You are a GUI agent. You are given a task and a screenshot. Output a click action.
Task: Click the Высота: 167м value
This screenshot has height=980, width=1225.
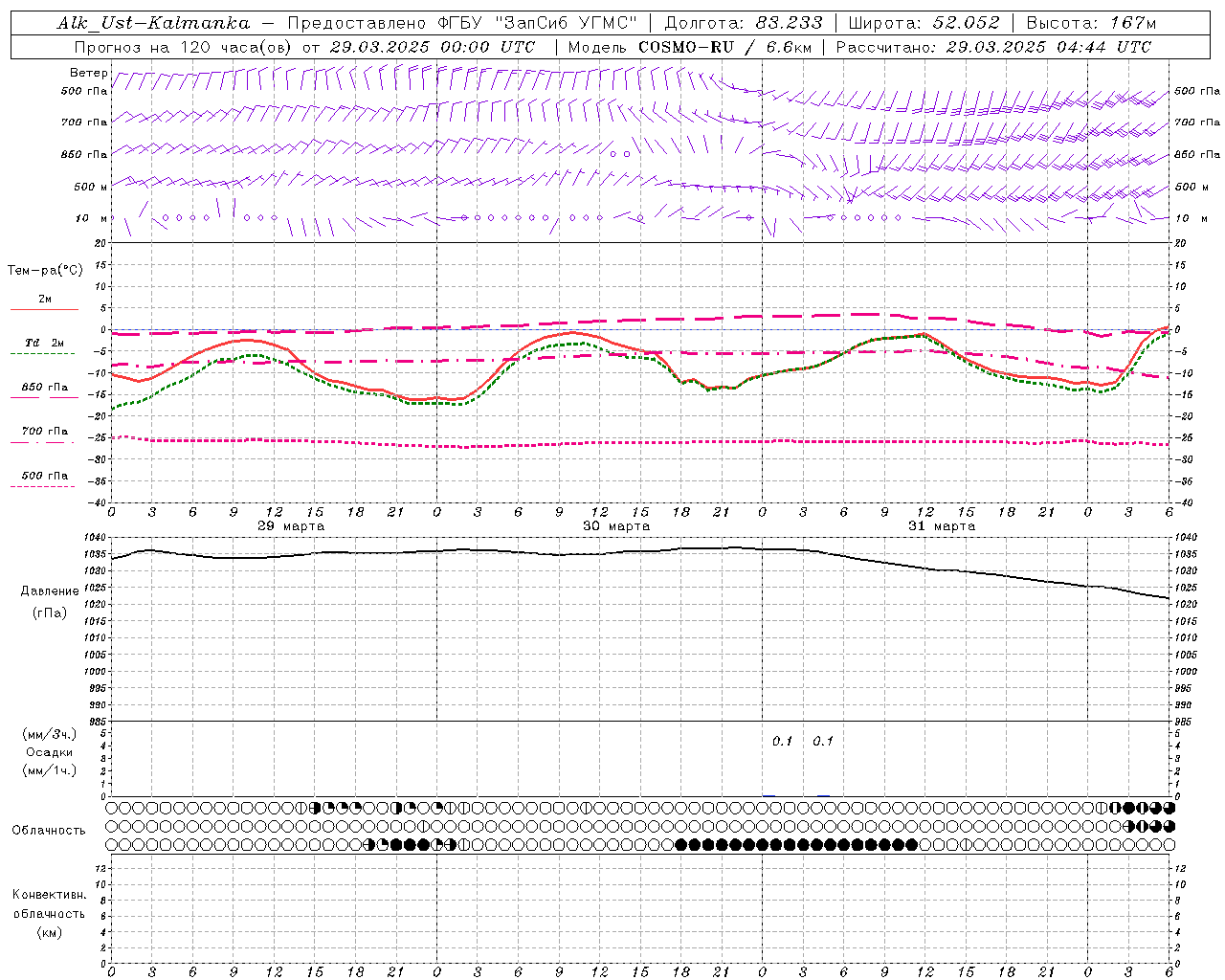point(1091,23)
